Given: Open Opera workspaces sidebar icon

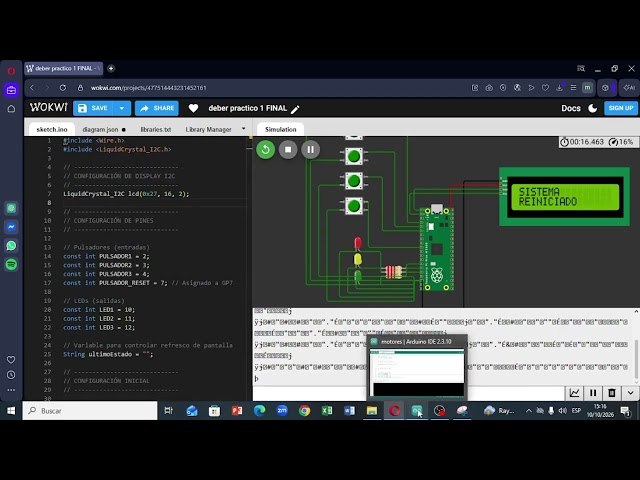Looking at the screenshot, I should [x=11, y=90].
